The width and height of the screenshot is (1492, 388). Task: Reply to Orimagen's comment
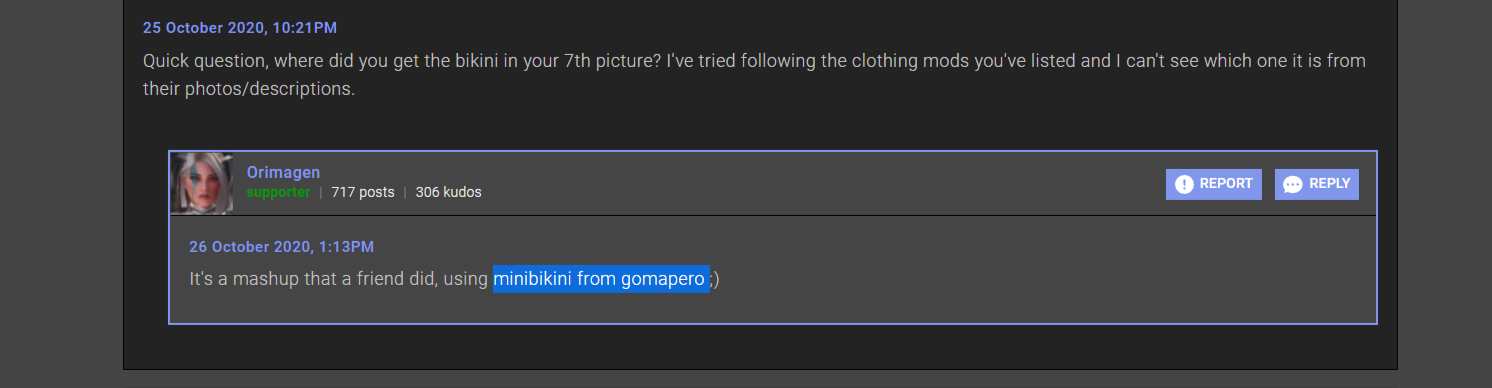1317,184
